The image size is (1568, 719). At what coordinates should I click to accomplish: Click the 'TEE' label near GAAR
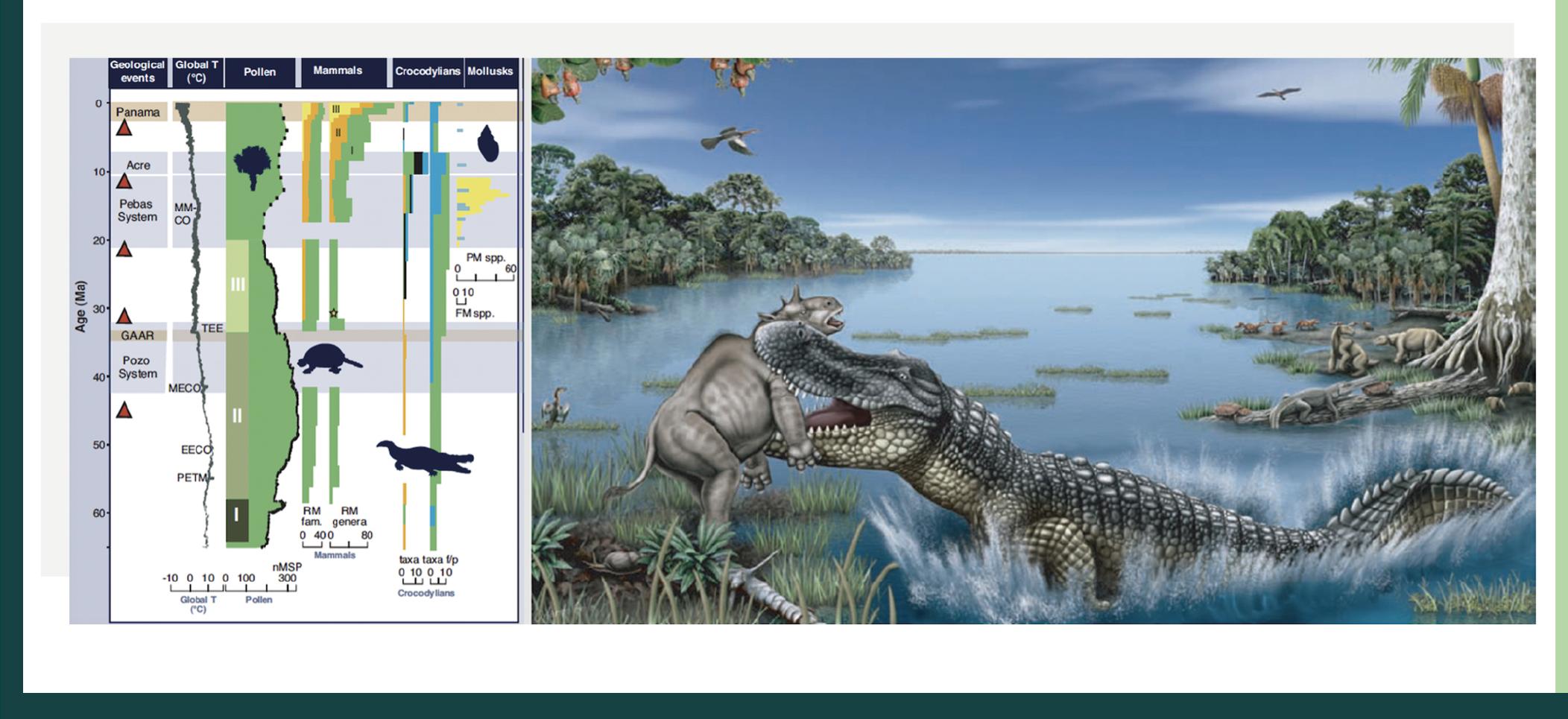pyautogui.click(x=212, y=329)
